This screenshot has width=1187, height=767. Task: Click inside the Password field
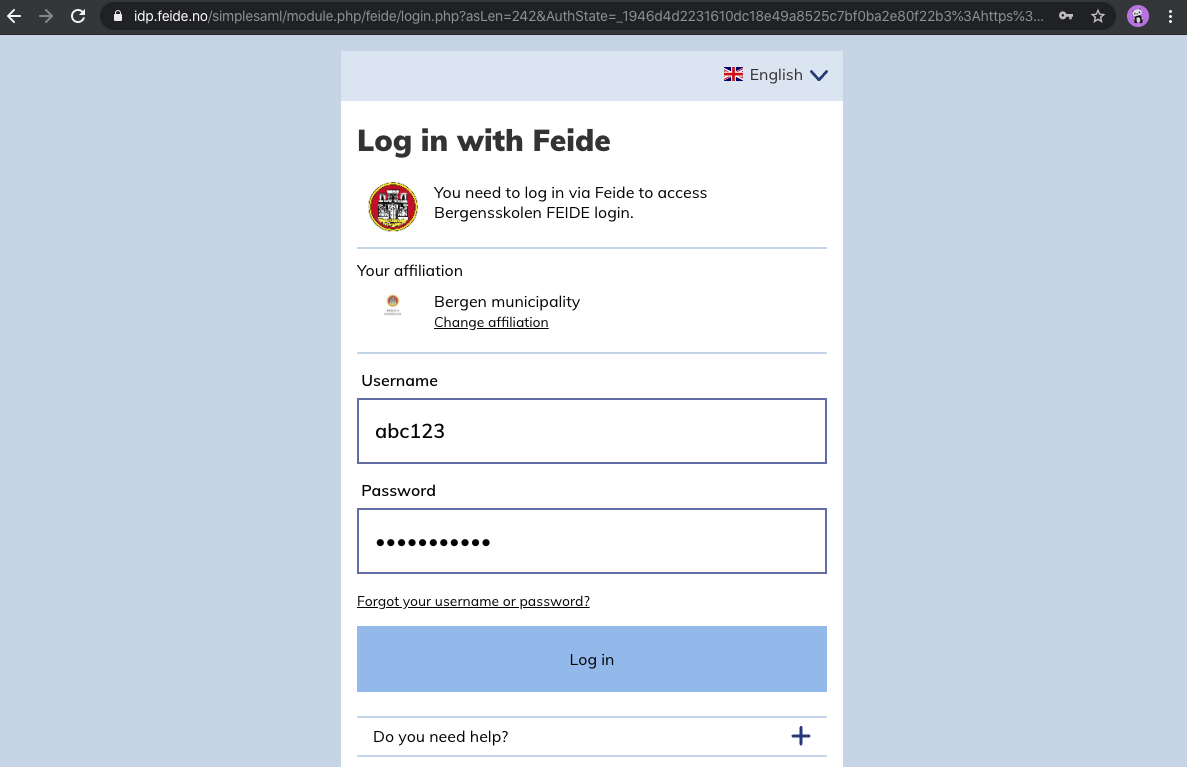tap(591, 541)
